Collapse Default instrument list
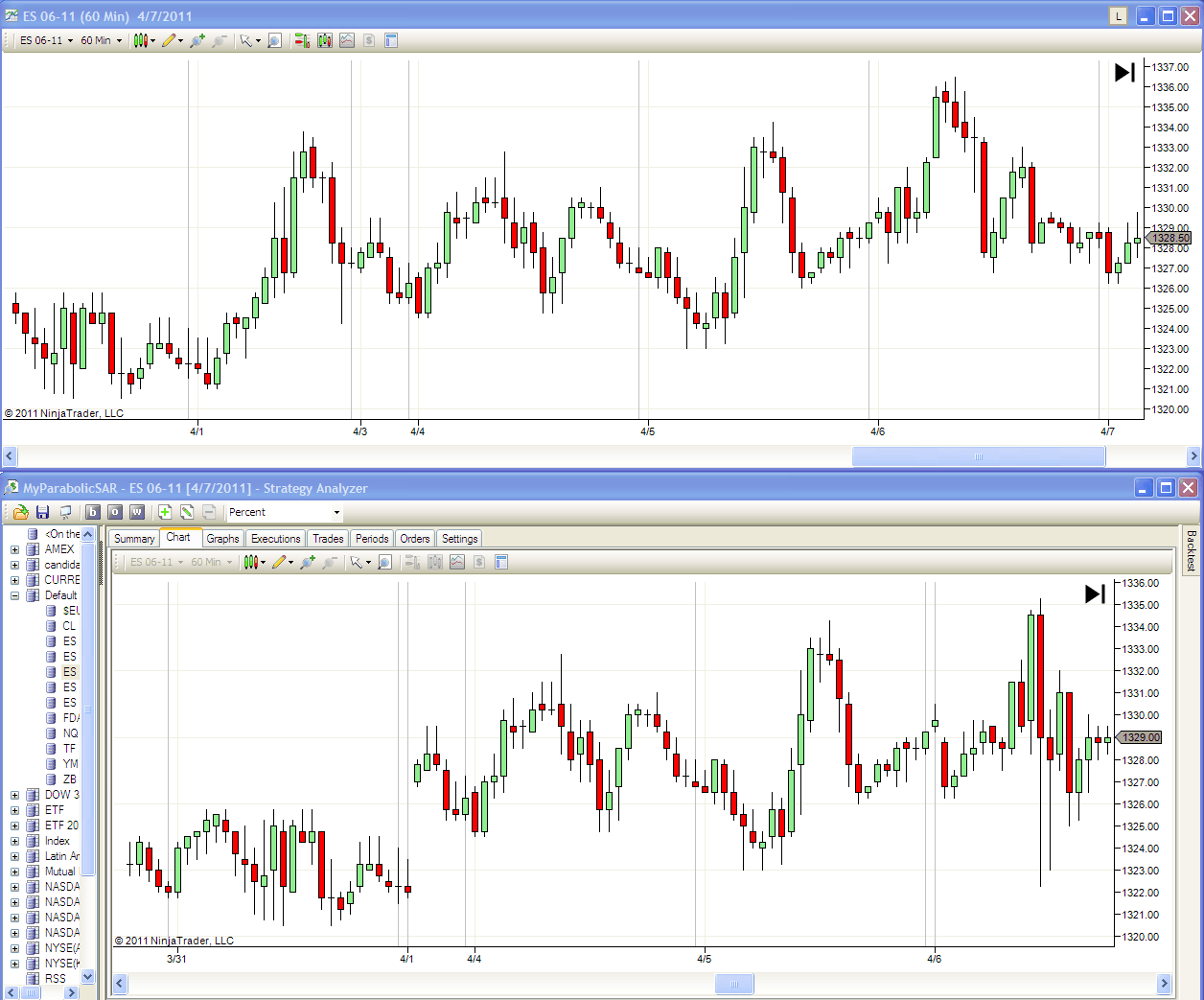The image size is (1204, 1000). click(14, 595)
